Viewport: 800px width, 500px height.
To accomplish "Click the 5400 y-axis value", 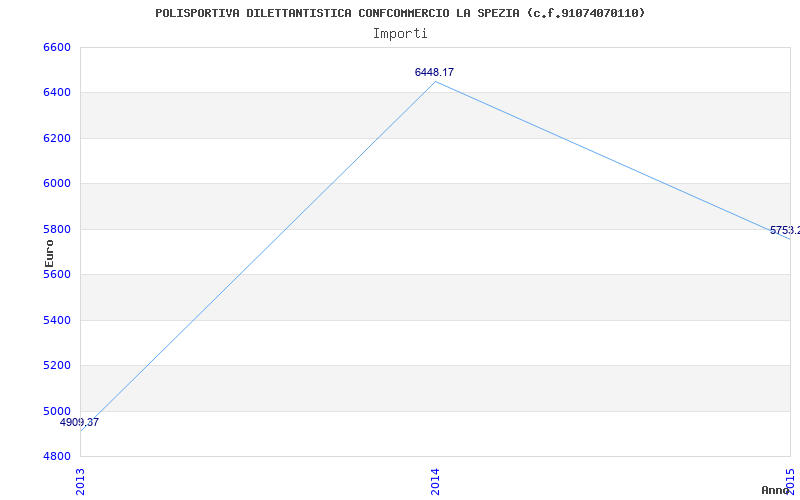I will pyautogui.click(x=56, y=320).
